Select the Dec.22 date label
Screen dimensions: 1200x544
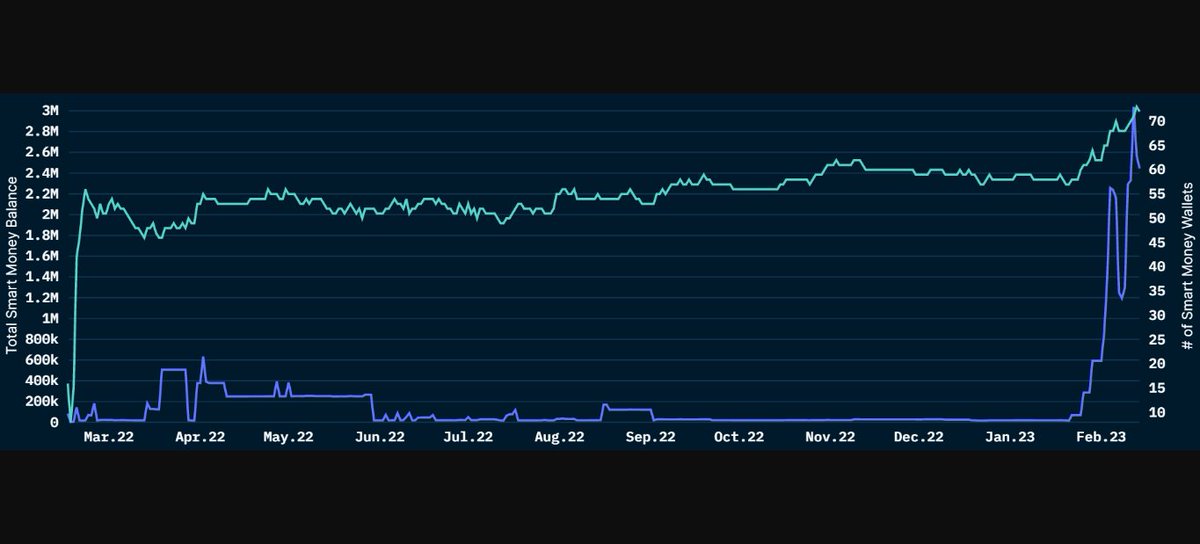tap(919, 437)
